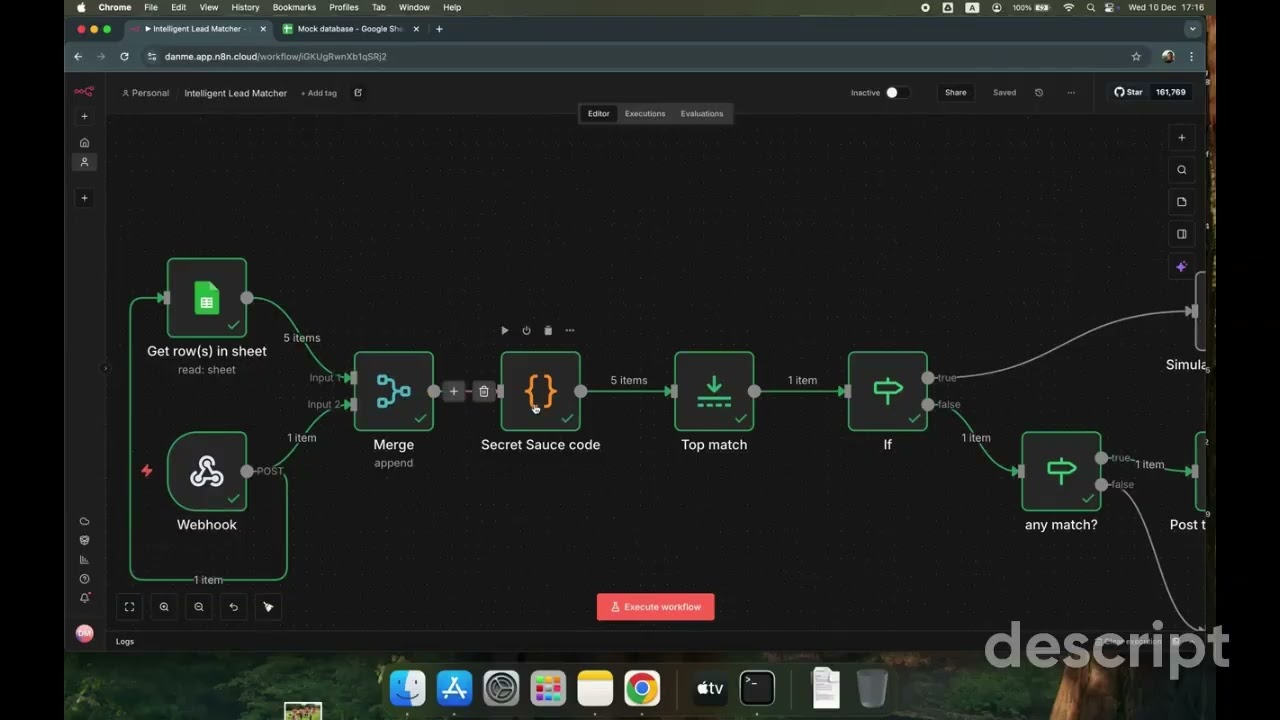The image size is (1280, 720).
Task: Add a new node with right panel plus
Action: [x=1181, y=138]
